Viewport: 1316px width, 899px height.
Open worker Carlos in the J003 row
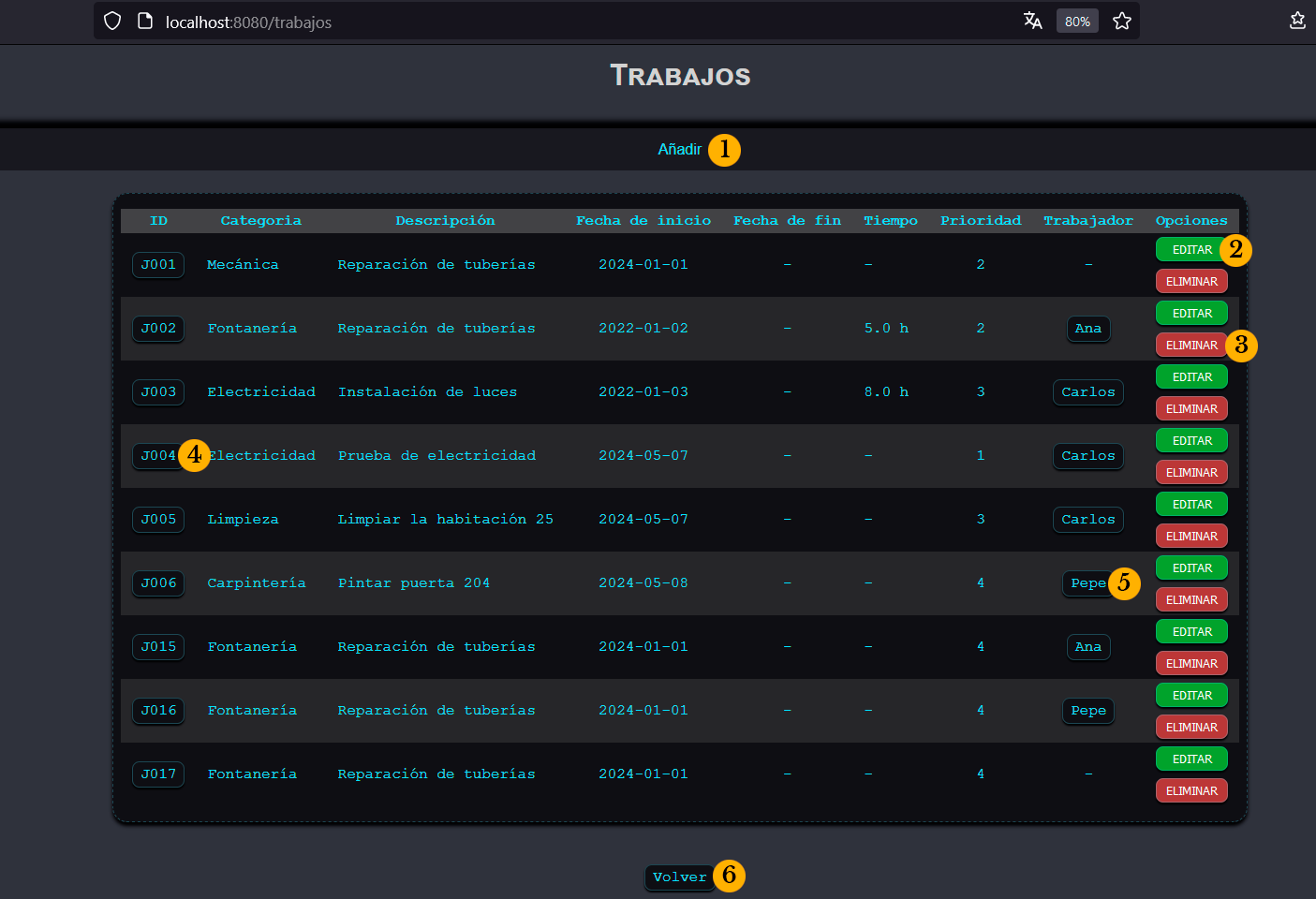click(x=1088, y=392)
